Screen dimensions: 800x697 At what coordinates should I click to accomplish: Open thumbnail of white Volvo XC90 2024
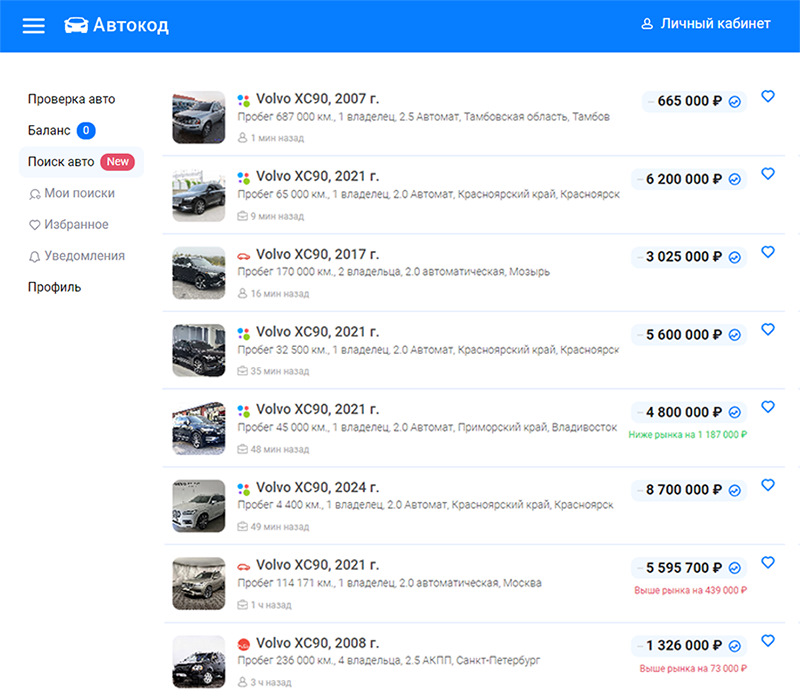[x=199, y=506]
